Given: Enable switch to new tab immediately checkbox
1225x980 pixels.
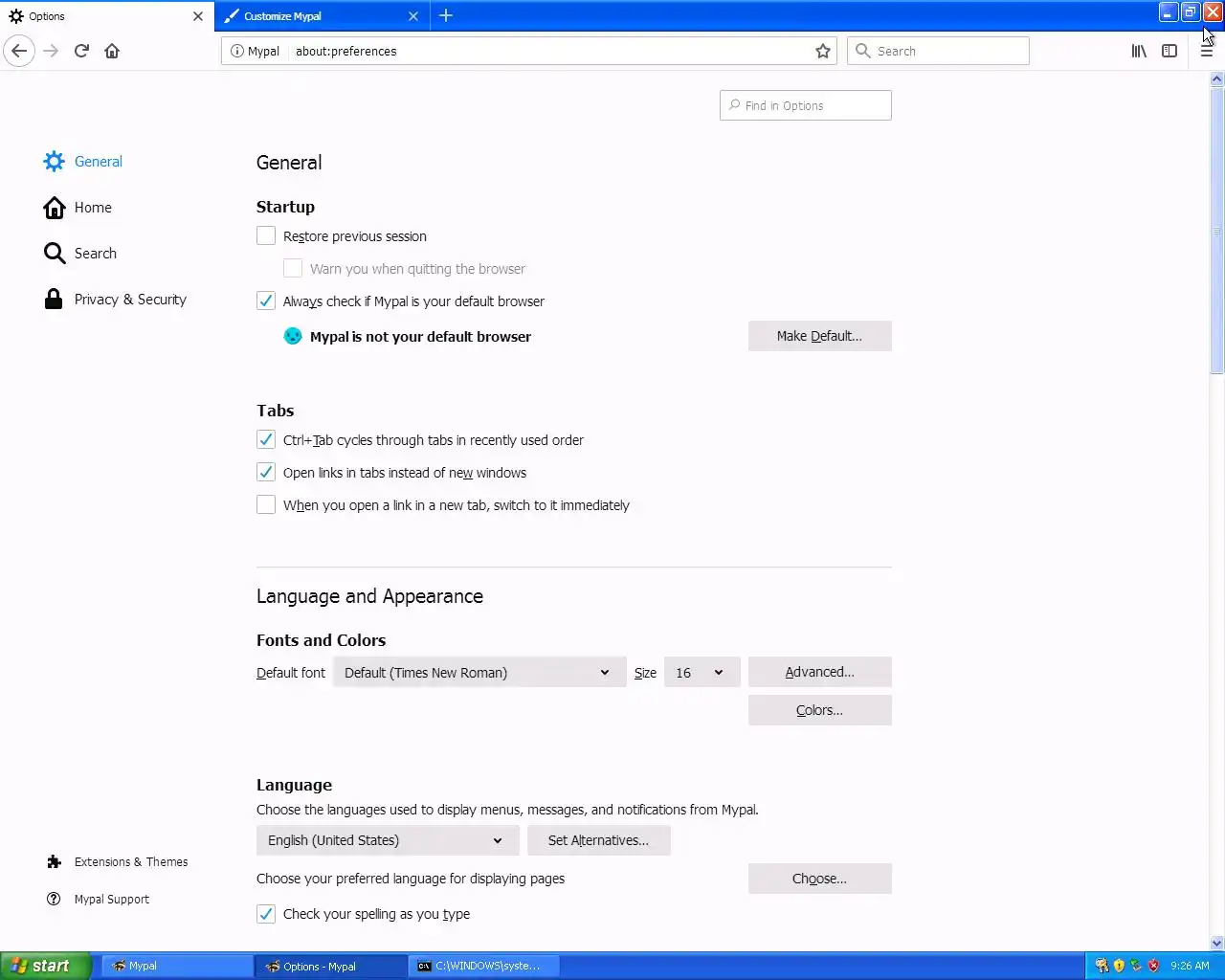Looking at the screenshot, I should click(x=266, y=504).
